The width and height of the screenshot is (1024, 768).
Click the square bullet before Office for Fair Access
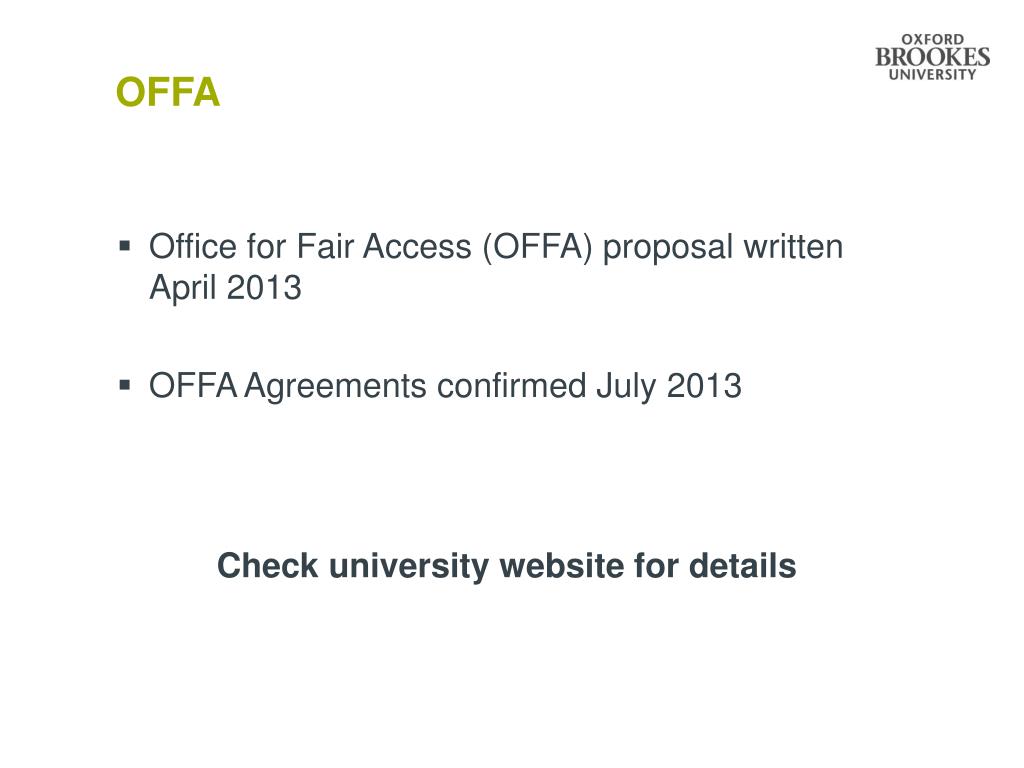125,246
